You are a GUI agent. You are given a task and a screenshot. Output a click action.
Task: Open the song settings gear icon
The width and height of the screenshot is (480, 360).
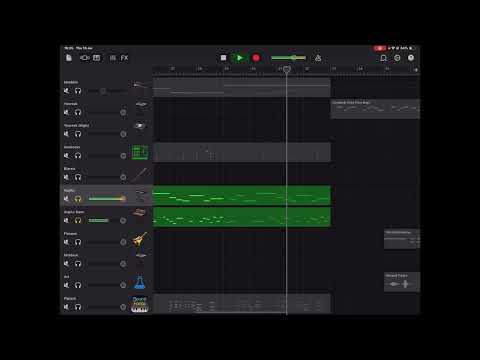click(x=397, y=58)
